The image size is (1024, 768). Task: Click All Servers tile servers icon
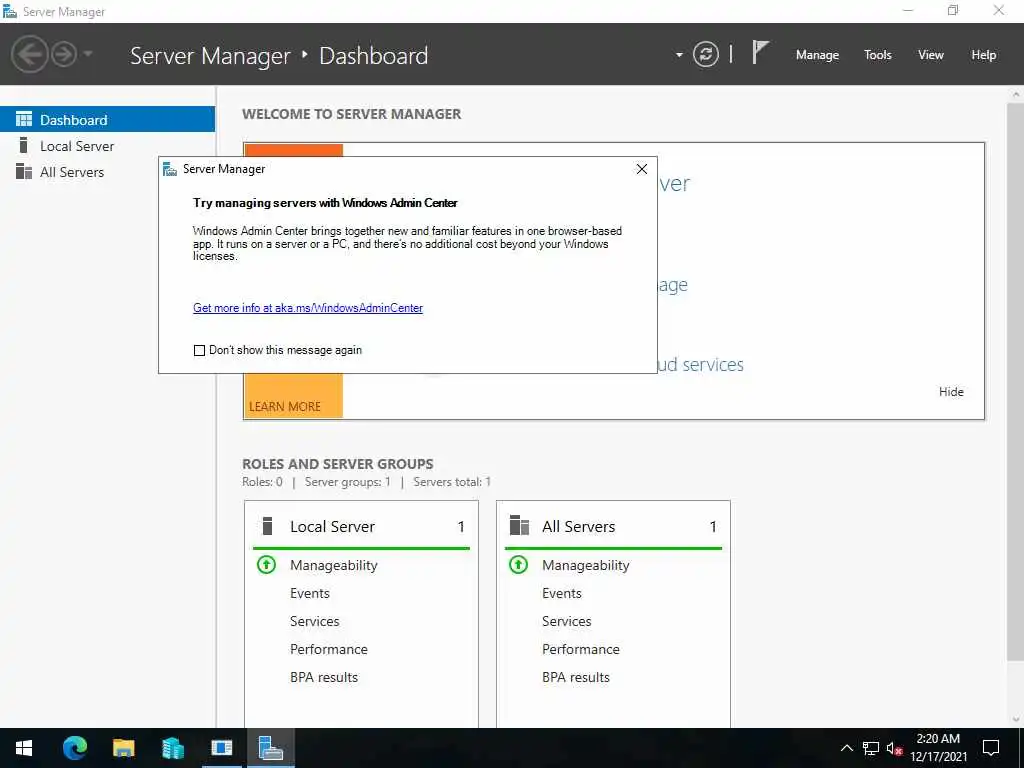point(519,525)
